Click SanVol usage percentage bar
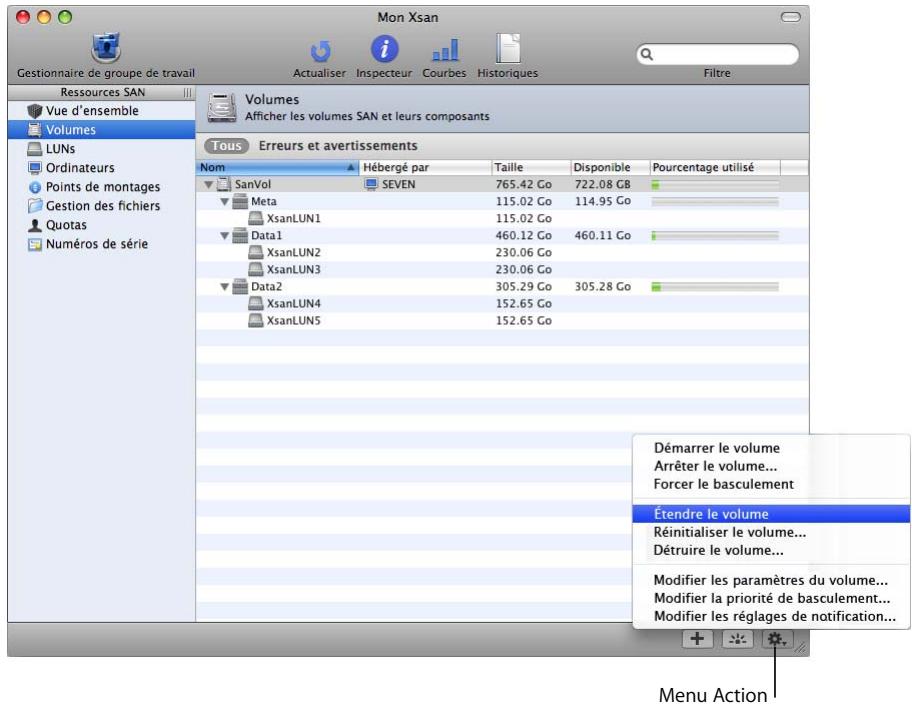The width and height of the screenshot is (912, 712). coord(715,185)
